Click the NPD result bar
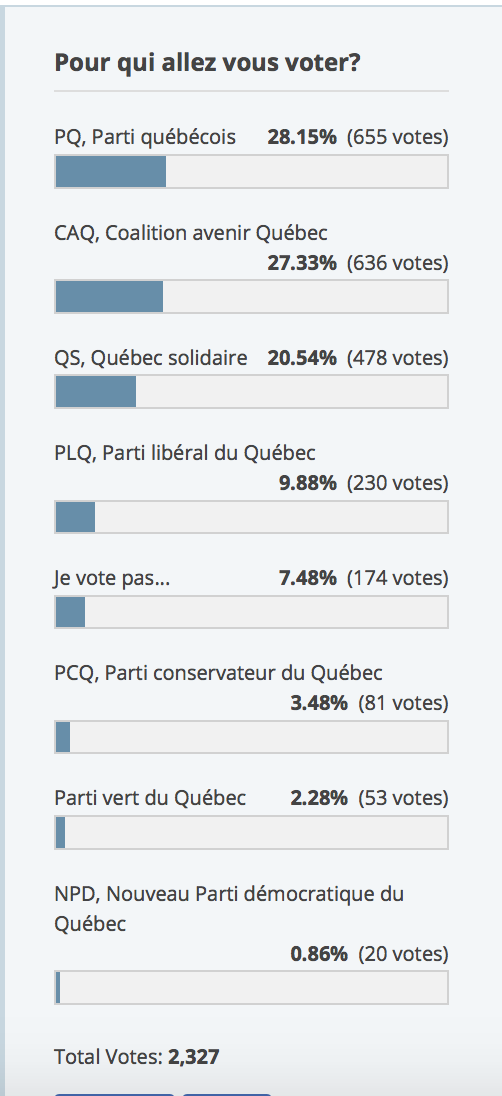This screenshot has width=502, height=1096. [251, 988]
